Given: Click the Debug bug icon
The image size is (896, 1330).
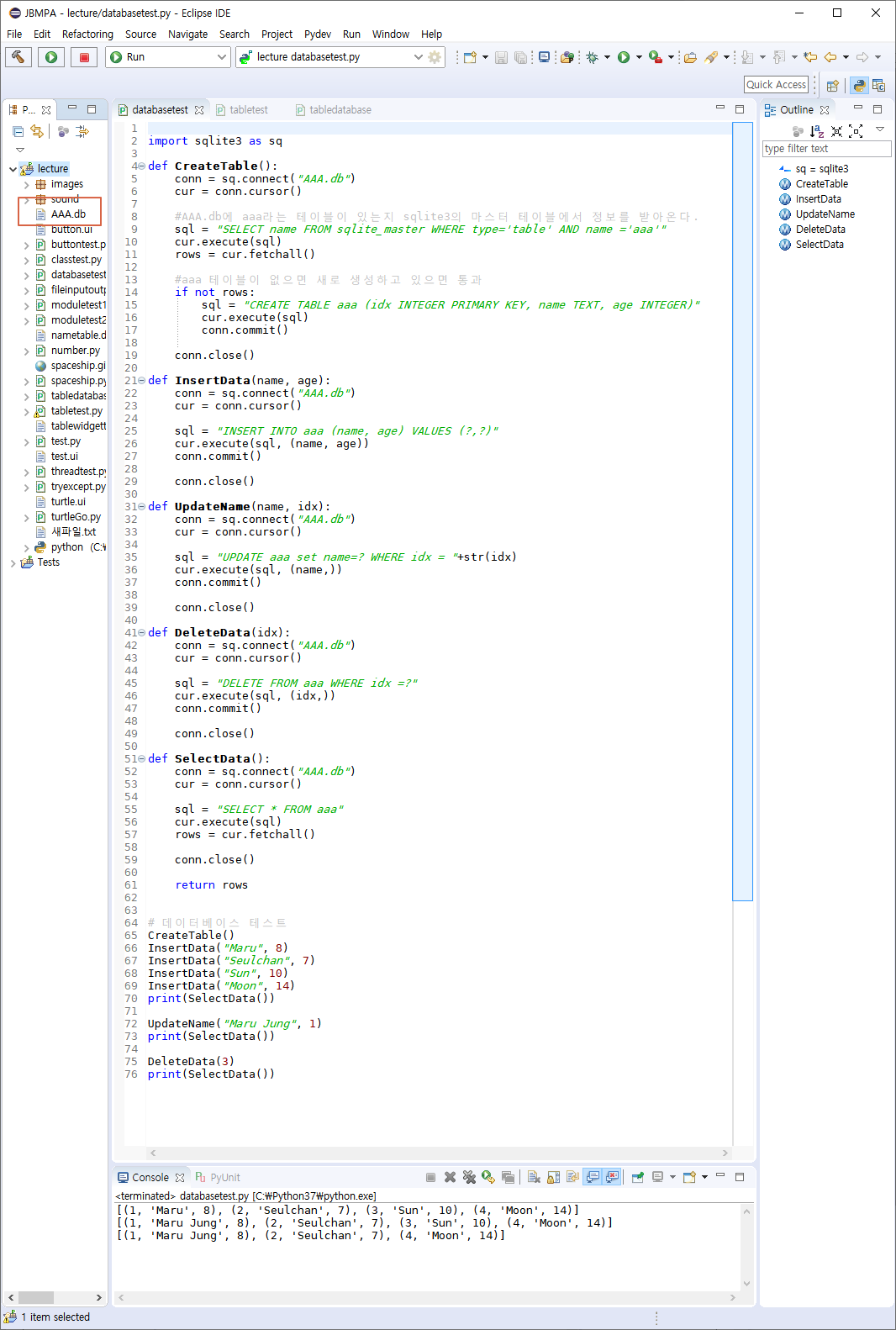Looking at the screenshot, I should [x=593, y=57].
